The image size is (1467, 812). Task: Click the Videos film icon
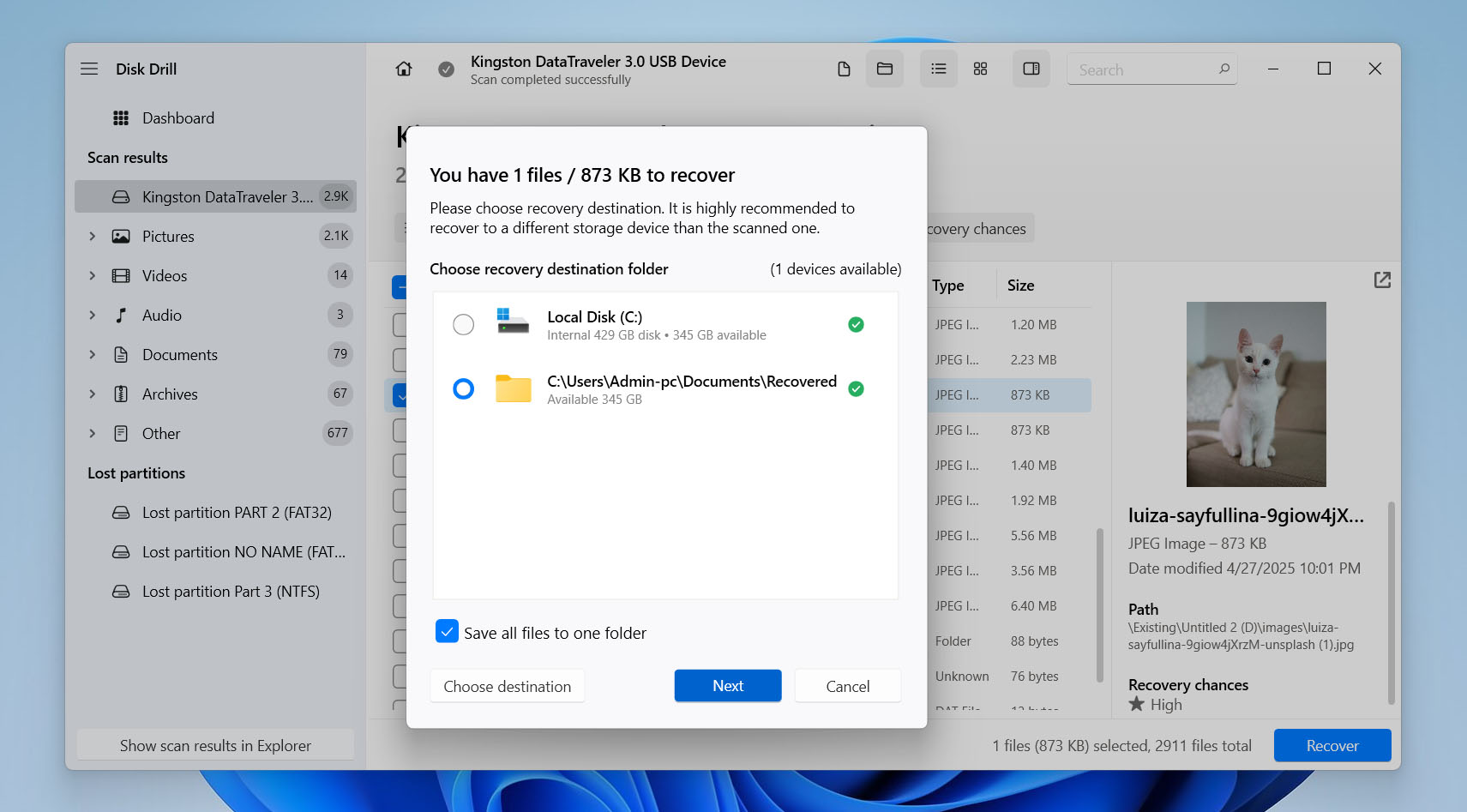click(x=121, y=276)
